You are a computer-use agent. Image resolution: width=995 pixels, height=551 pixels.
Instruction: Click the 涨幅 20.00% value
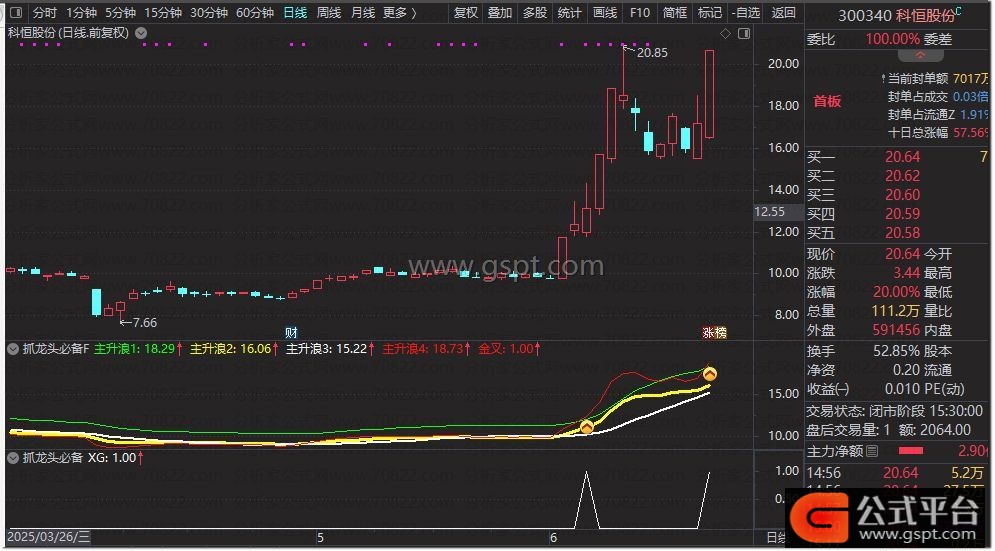coord(896,292)
